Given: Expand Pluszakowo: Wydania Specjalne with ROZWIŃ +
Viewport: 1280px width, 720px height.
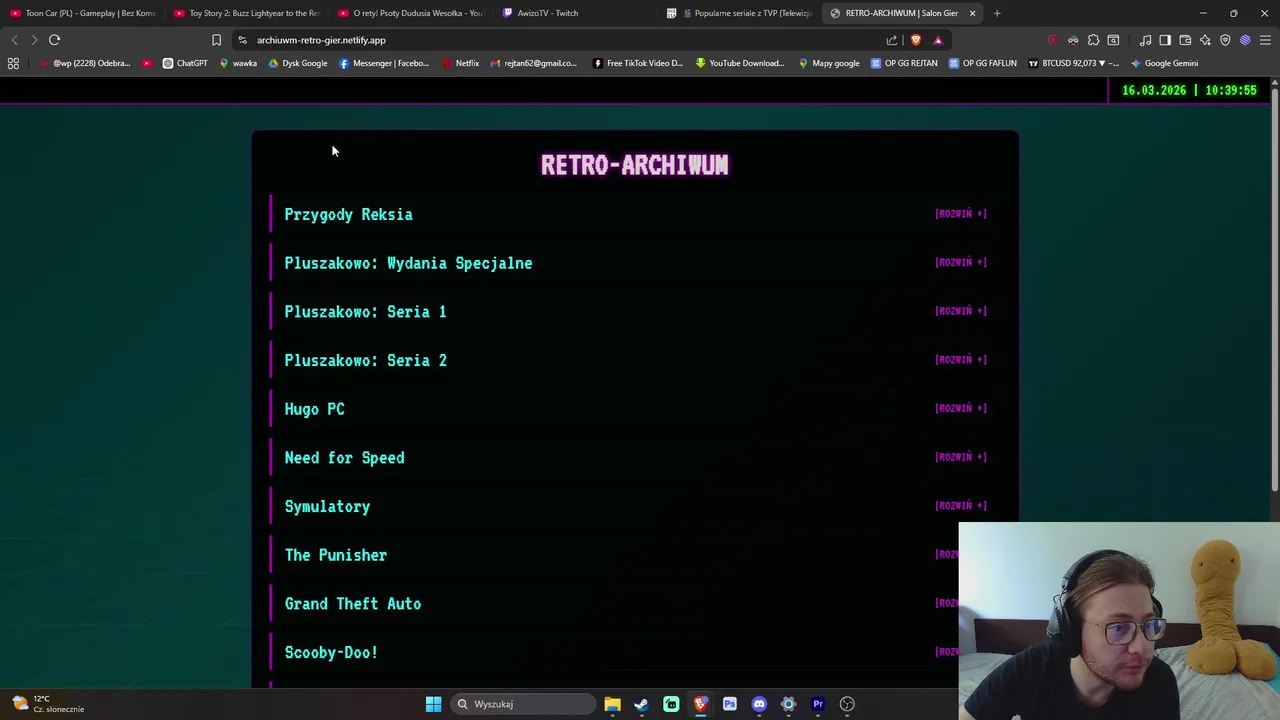Looking at the screenshot, I should 961,262.
